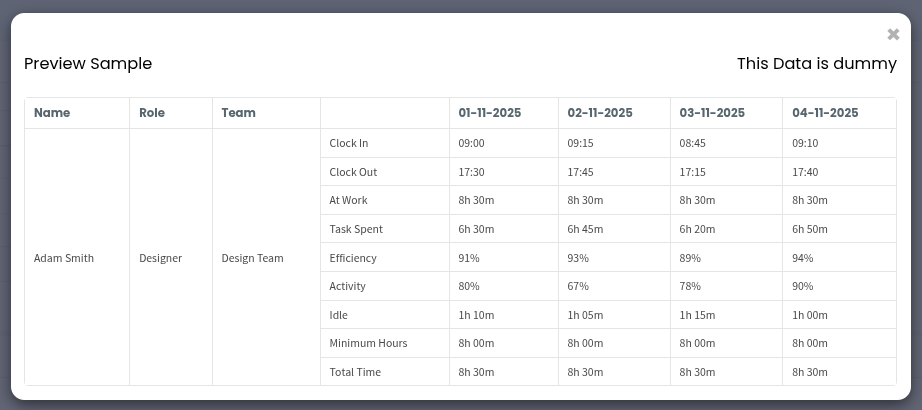Click the Task Spent row label

356,229
